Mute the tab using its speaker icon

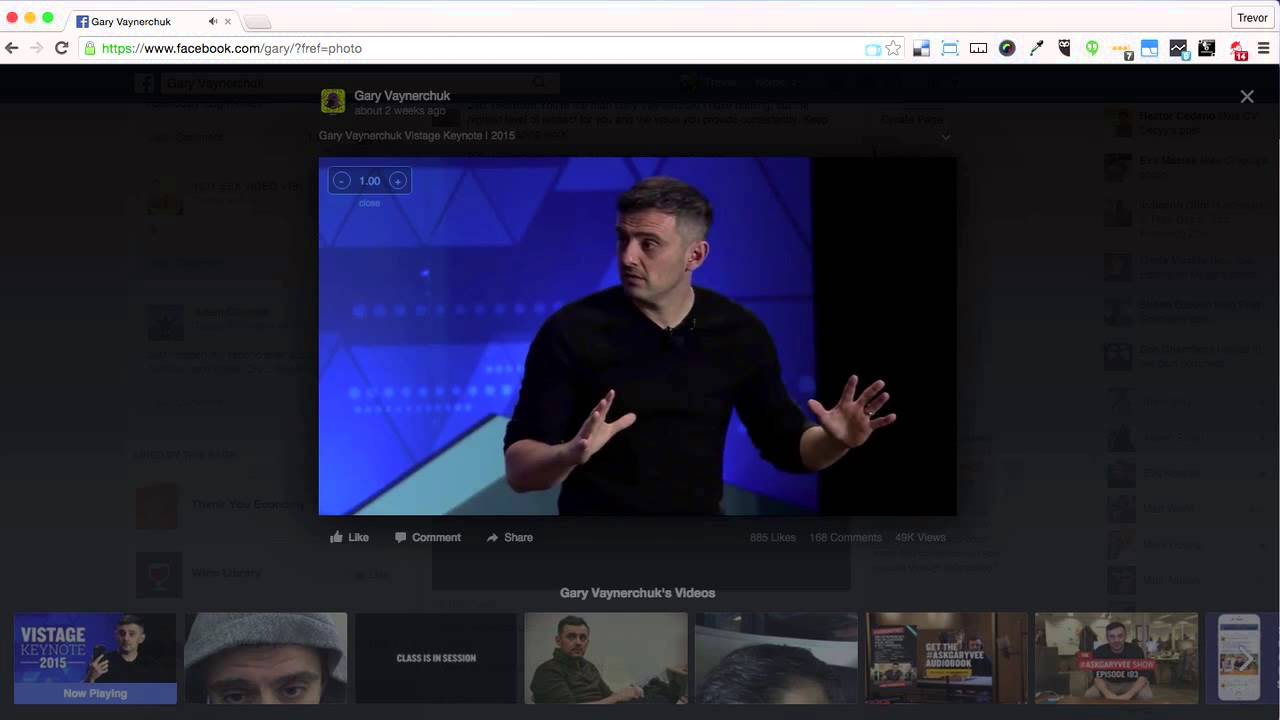[213, 21]
